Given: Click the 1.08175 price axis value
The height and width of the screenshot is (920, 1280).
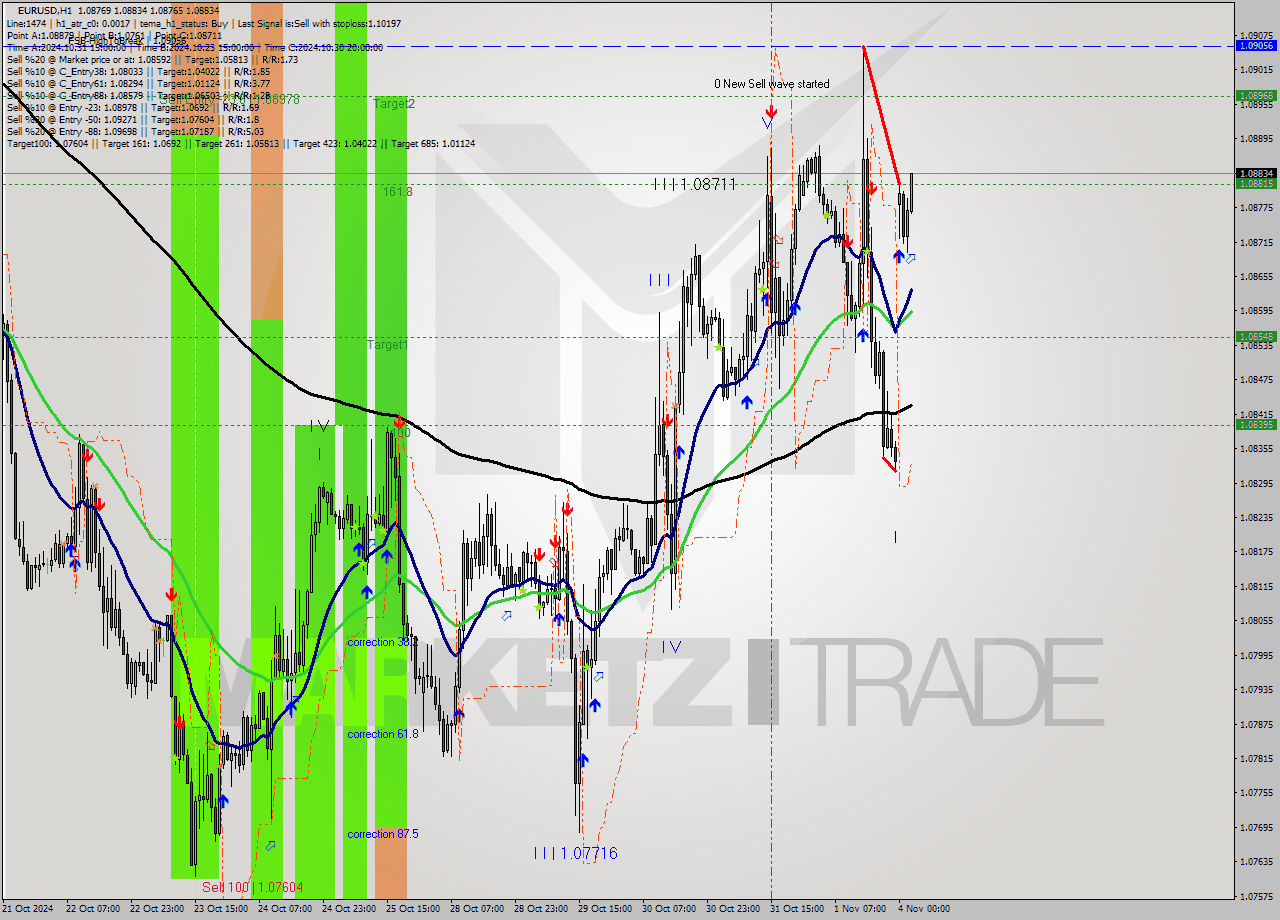Looking at the screenshot, I should click(1256, 552).
